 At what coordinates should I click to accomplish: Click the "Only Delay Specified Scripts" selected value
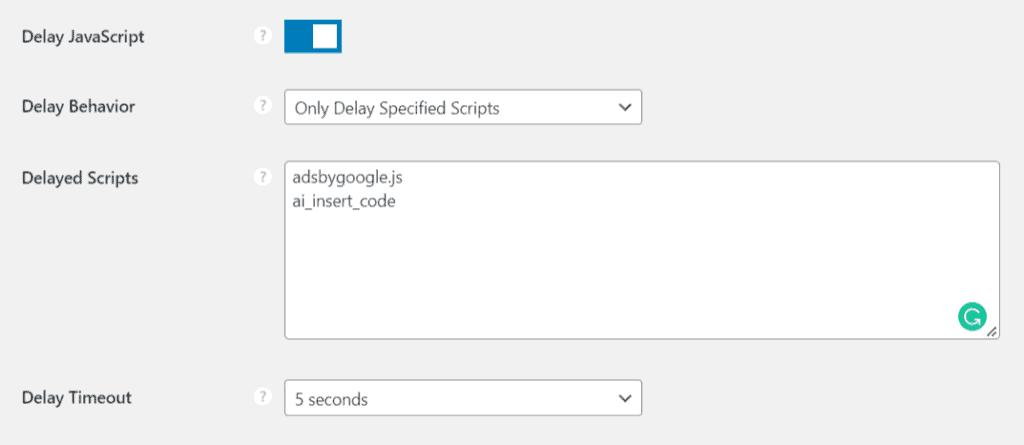[396, 108]
